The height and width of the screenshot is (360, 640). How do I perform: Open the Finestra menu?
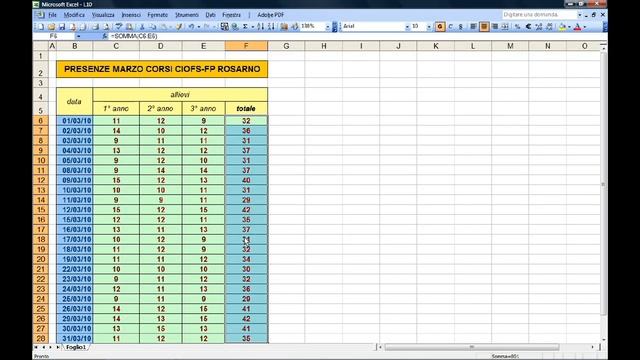tap(231, 15)
